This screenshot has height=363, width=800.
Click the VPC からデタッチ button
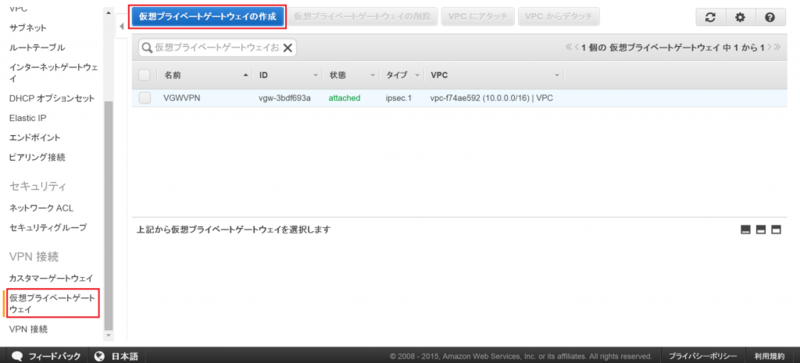[559, 16]
